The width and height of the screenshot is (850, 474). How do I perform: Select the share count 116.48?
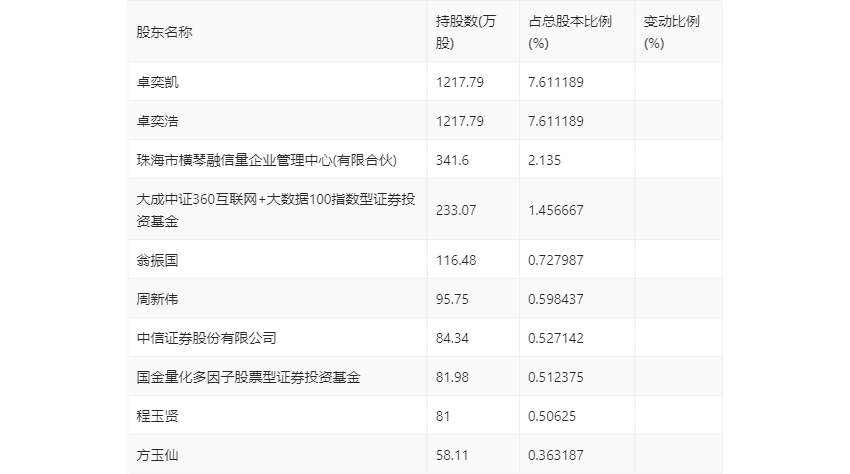pos(456,260)
